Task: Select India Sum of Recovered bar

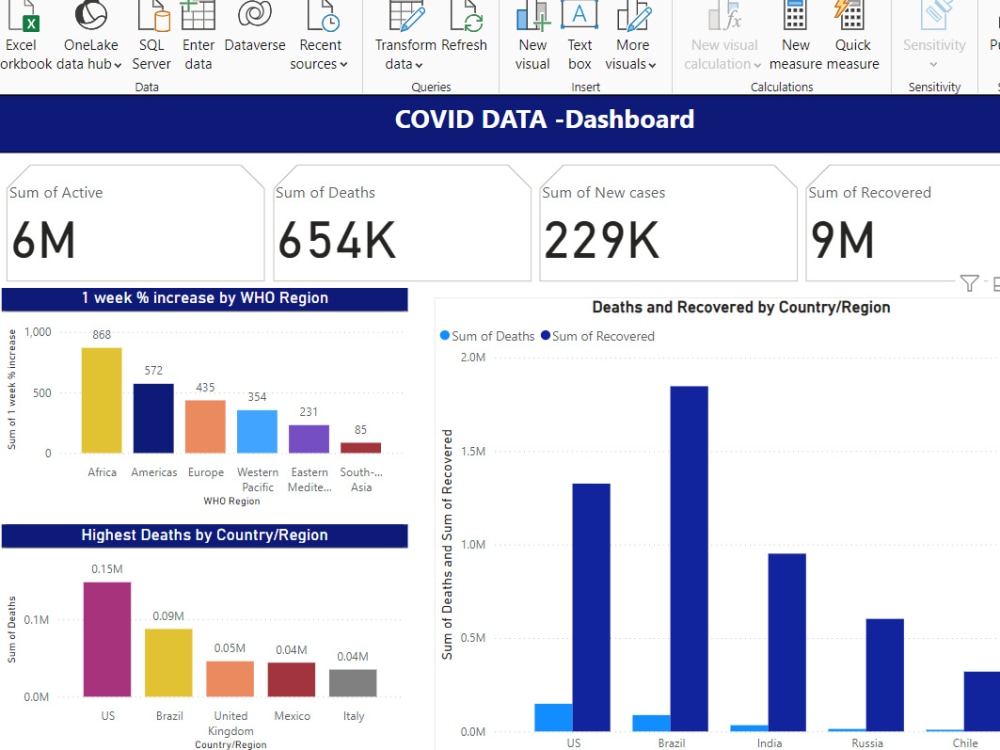Action: 787,642
